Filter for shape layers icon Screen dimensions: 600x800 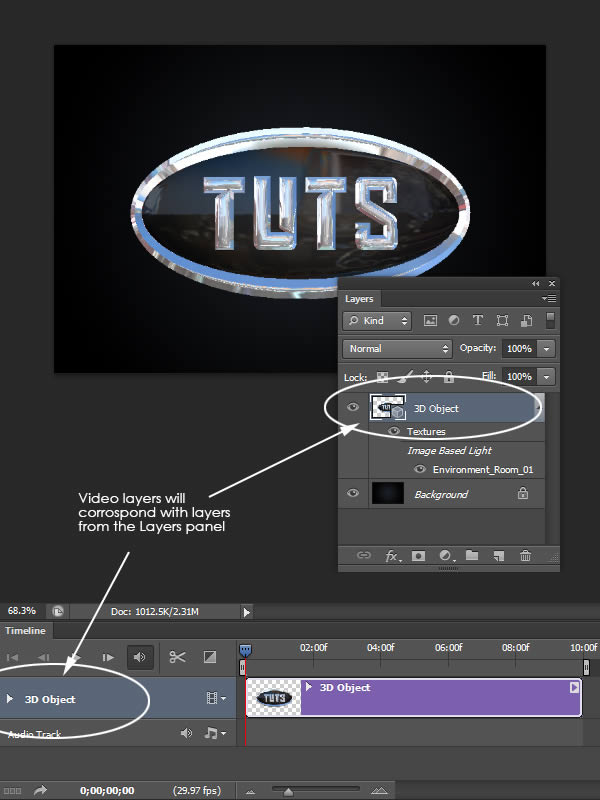click(x=502, y=320)
